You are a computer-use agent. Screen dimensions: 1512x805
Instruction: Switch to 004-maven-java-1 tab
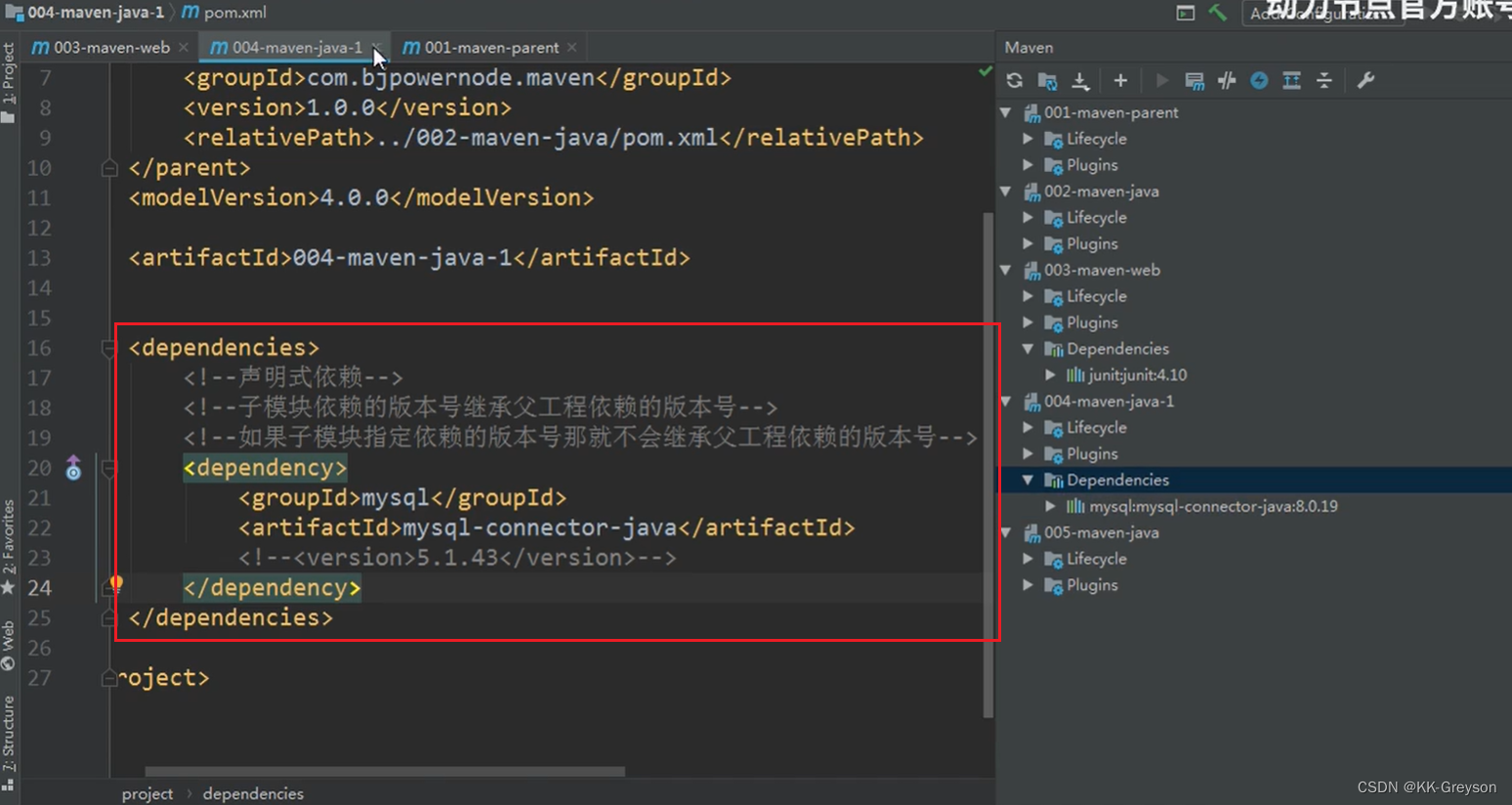(x=286, y=47)
